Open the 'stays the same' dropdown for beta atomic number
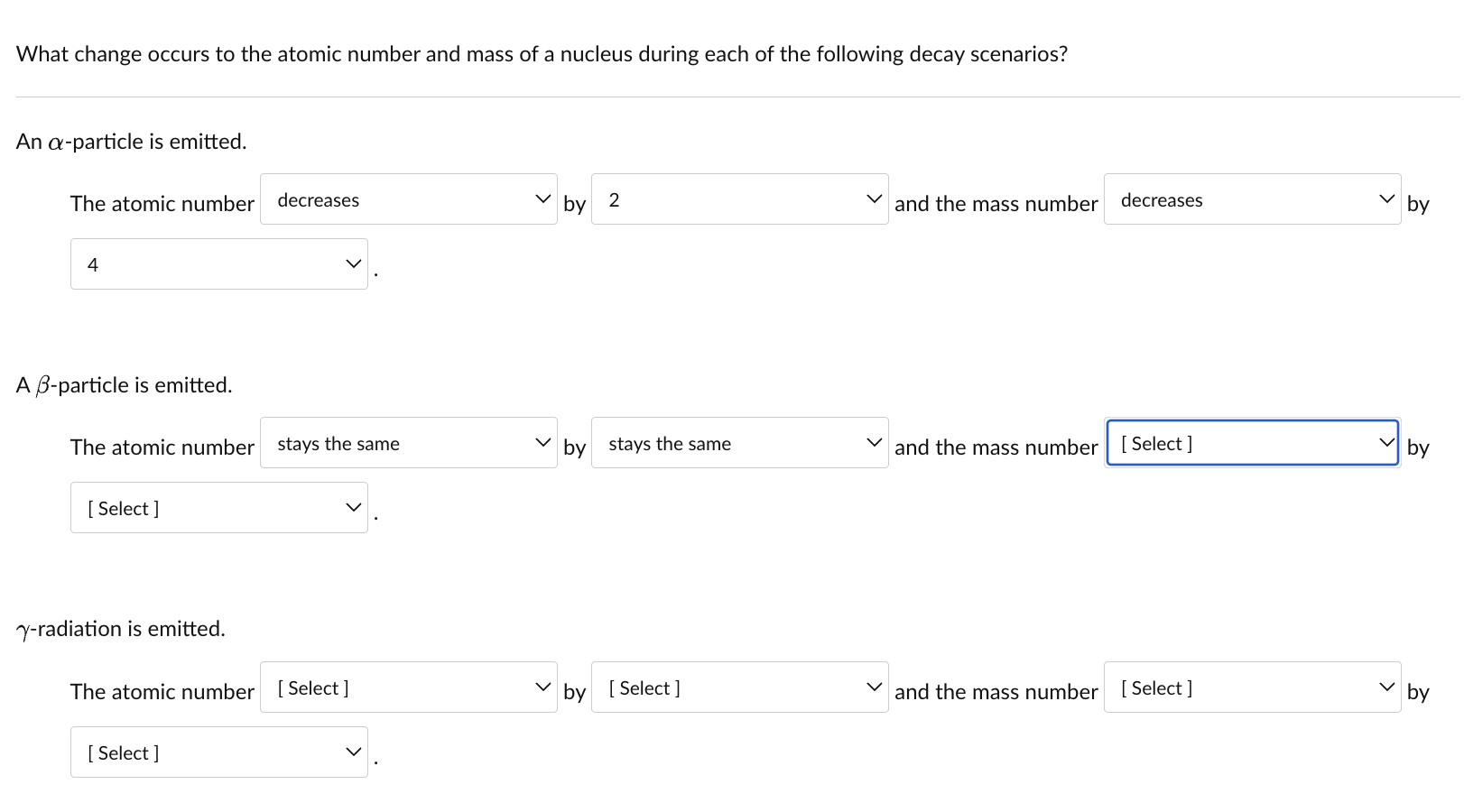 coord(408,442)
